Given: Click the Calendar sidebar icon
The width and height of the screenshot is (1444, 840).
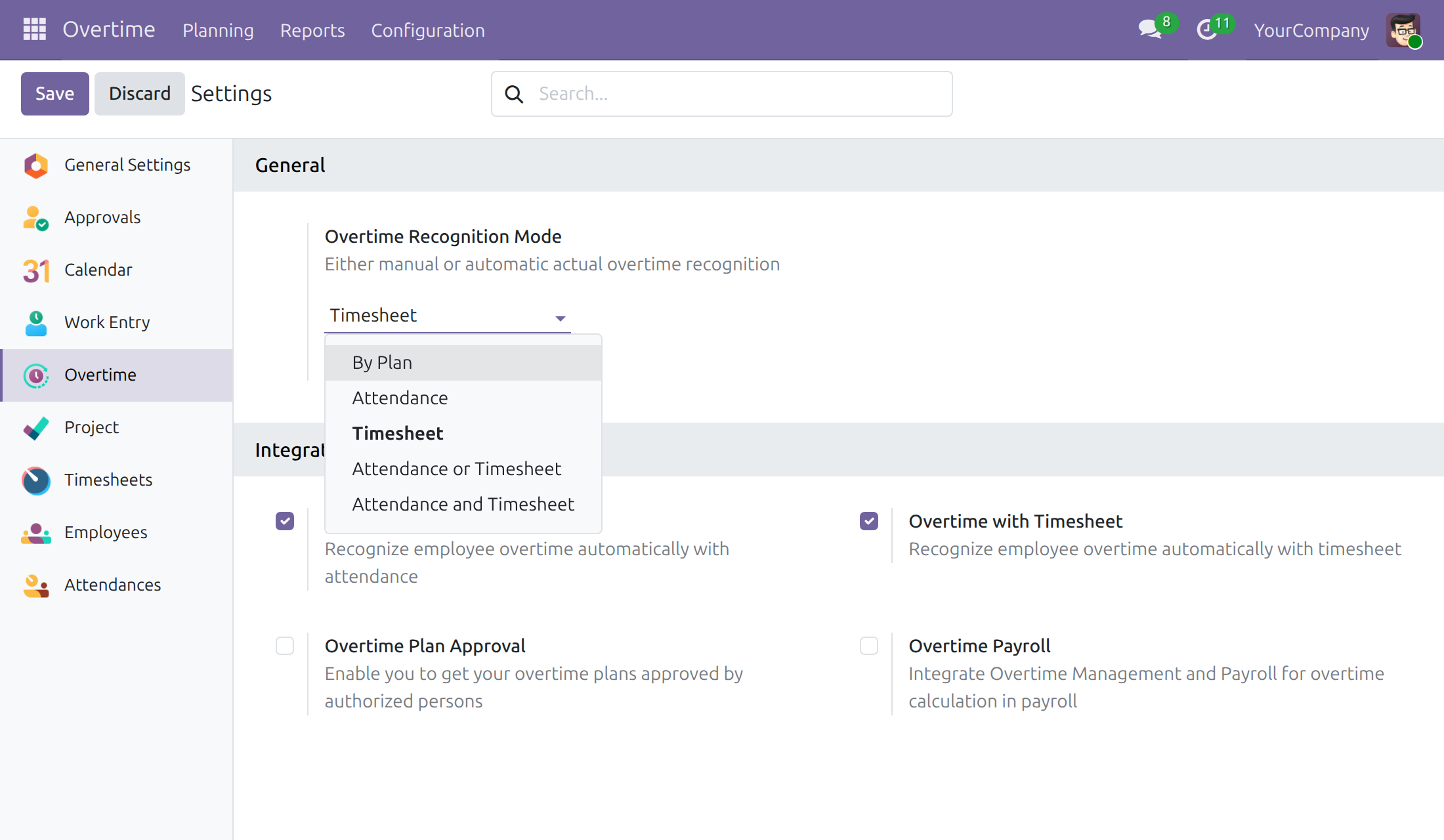Looking at the screenshot, I should [x=35, y=270].
